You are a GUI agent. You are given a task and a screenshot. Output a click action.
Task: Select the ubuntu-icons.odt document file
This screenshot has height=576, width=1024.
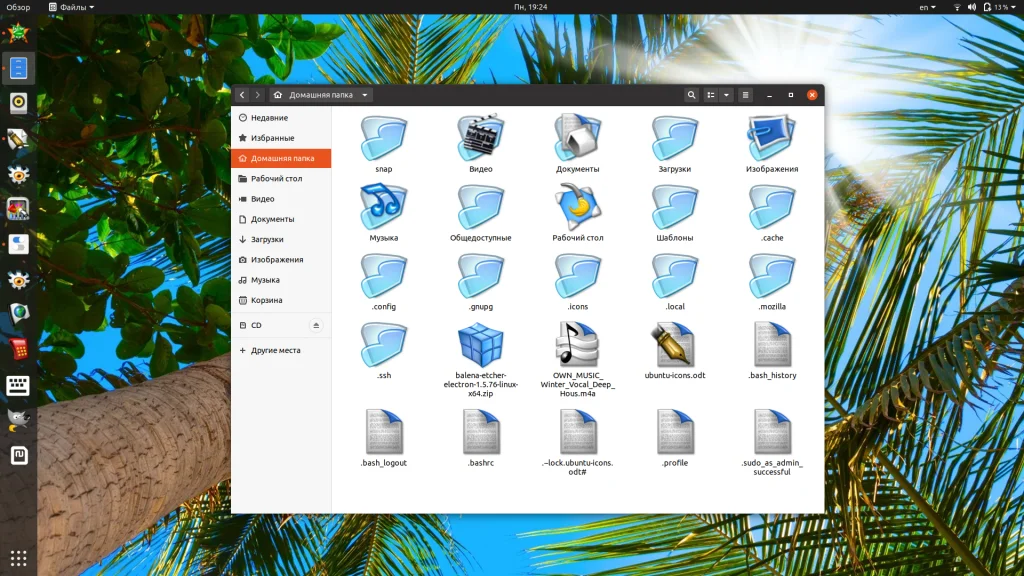(x=674, y=346)
